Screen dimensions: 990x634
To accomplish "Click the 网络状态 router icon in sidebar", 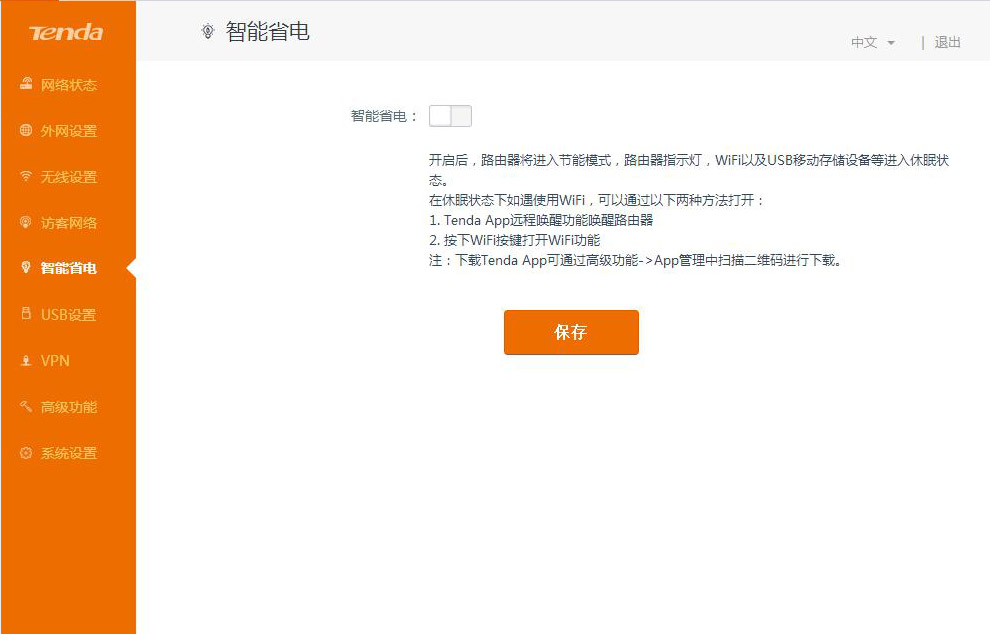I will pyautogui.click(x=26, y=83).
